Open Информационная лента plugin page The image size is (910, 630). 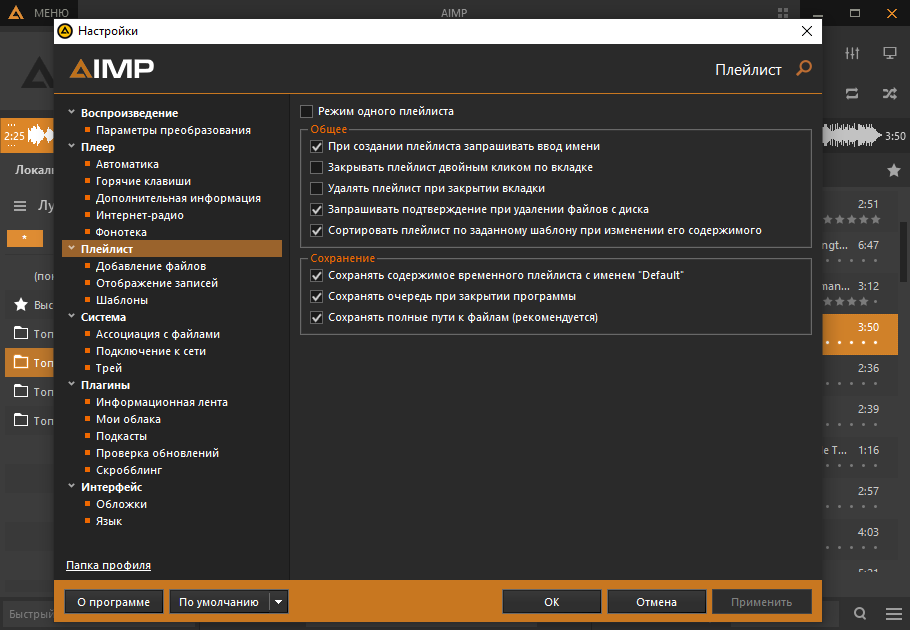pos(161,402)
